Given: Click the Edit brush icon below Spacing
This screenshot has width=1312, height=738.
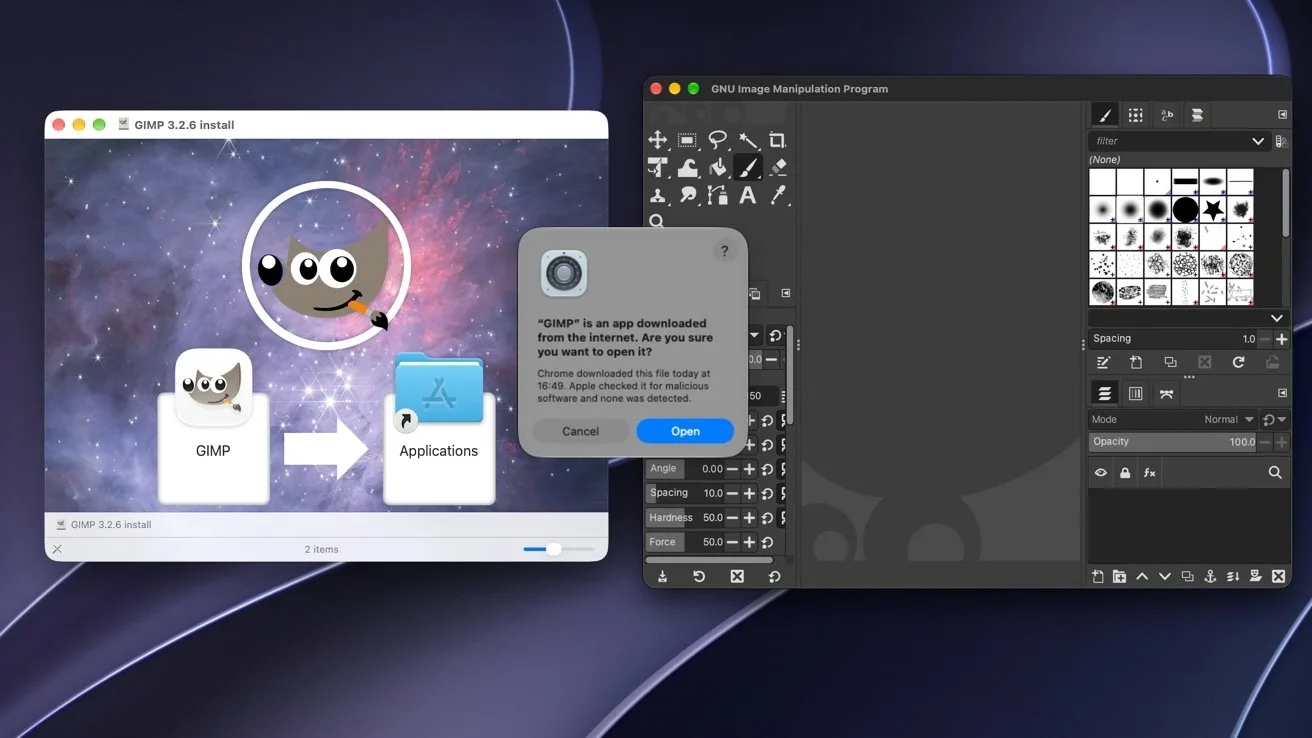Looking at the screenshot, I should [x=1103, y=362].
